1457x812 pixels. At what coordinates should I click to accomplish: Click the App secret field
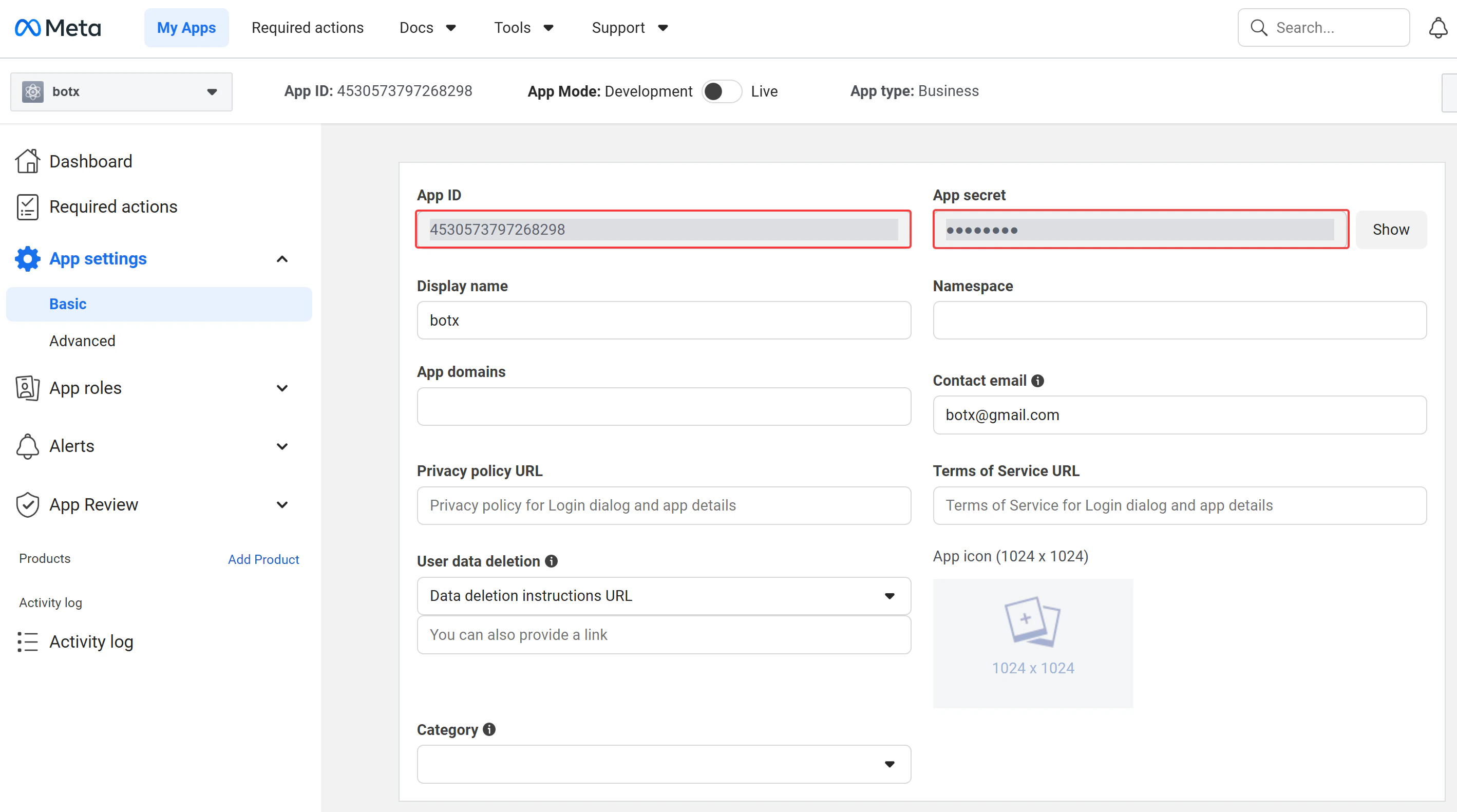point(1140,230)
